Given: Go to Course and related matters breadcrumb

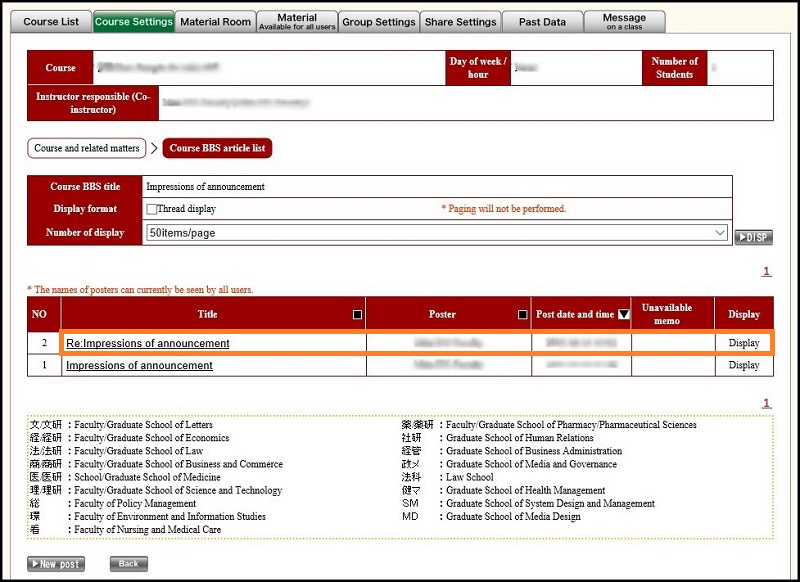Looking at the screenshot, I should click(87, 149).
